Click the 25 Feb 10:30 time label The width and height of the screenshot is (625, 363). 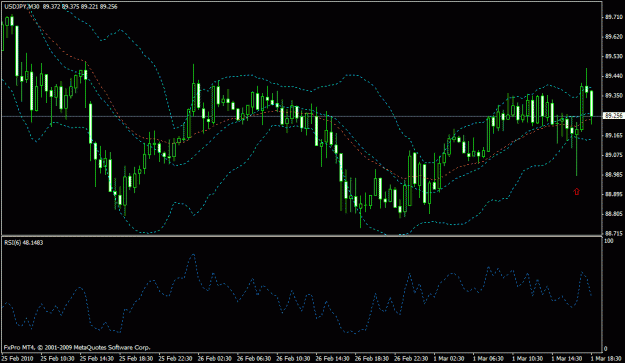pos(57,359)
